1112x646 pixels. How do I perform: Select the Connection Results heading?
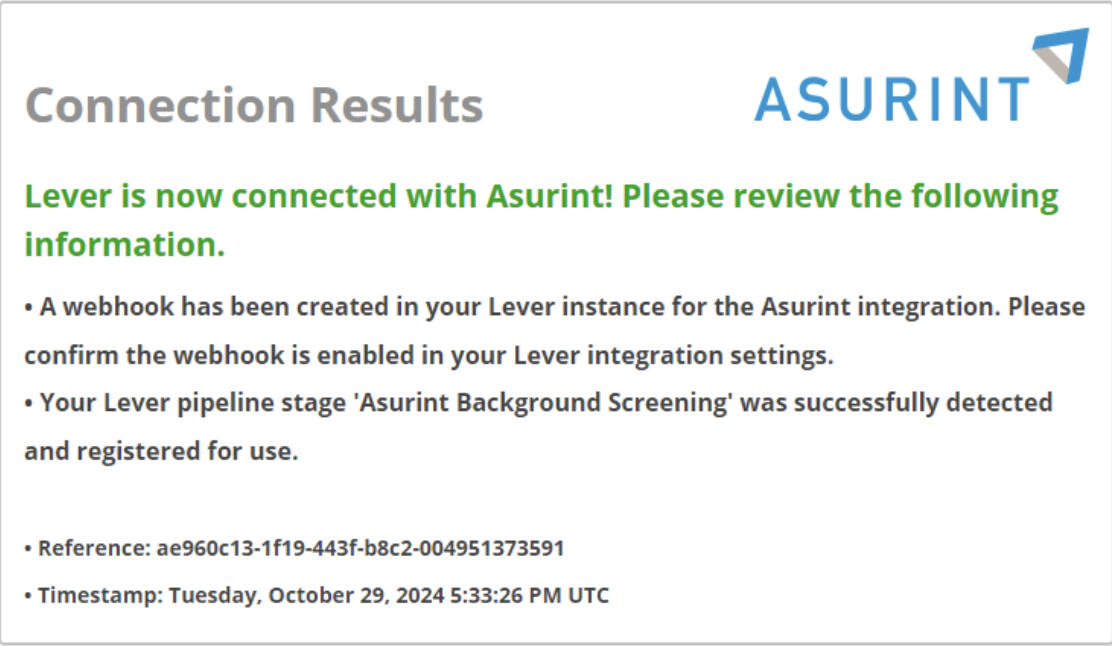(x=254, y=106)
